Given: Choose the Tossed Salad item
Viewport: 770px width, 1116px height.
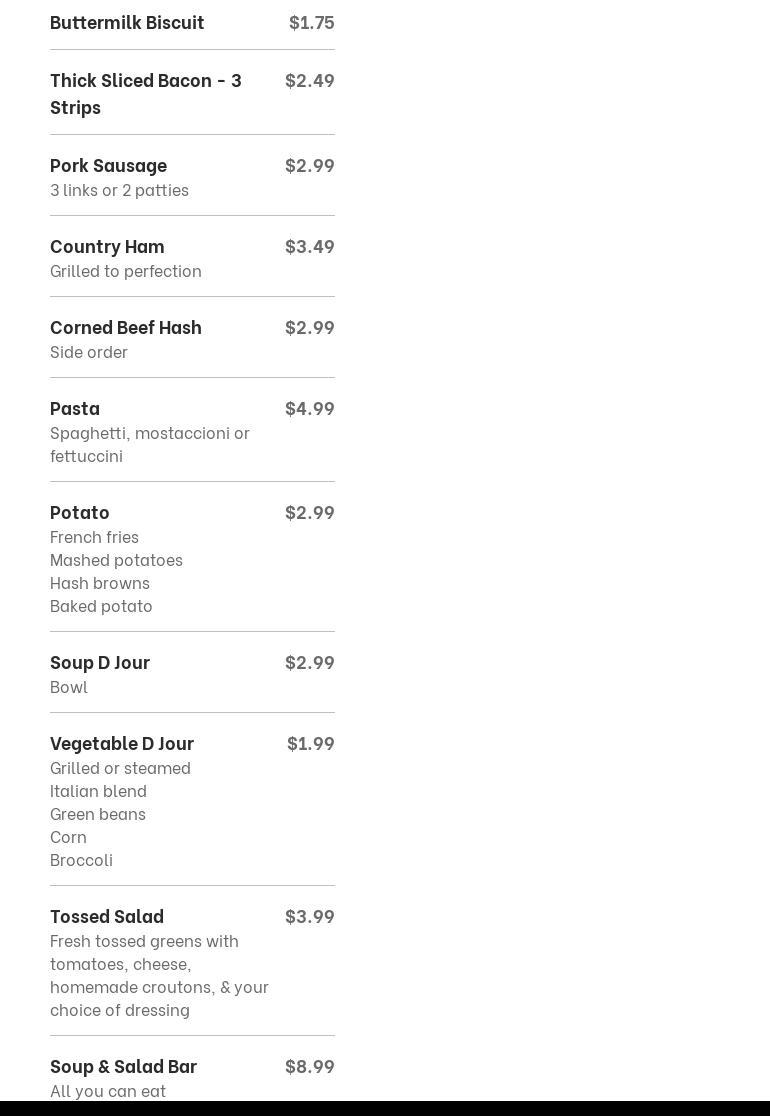Looking at the screenshot, I should pyautogui.click(x=107, y=916).
